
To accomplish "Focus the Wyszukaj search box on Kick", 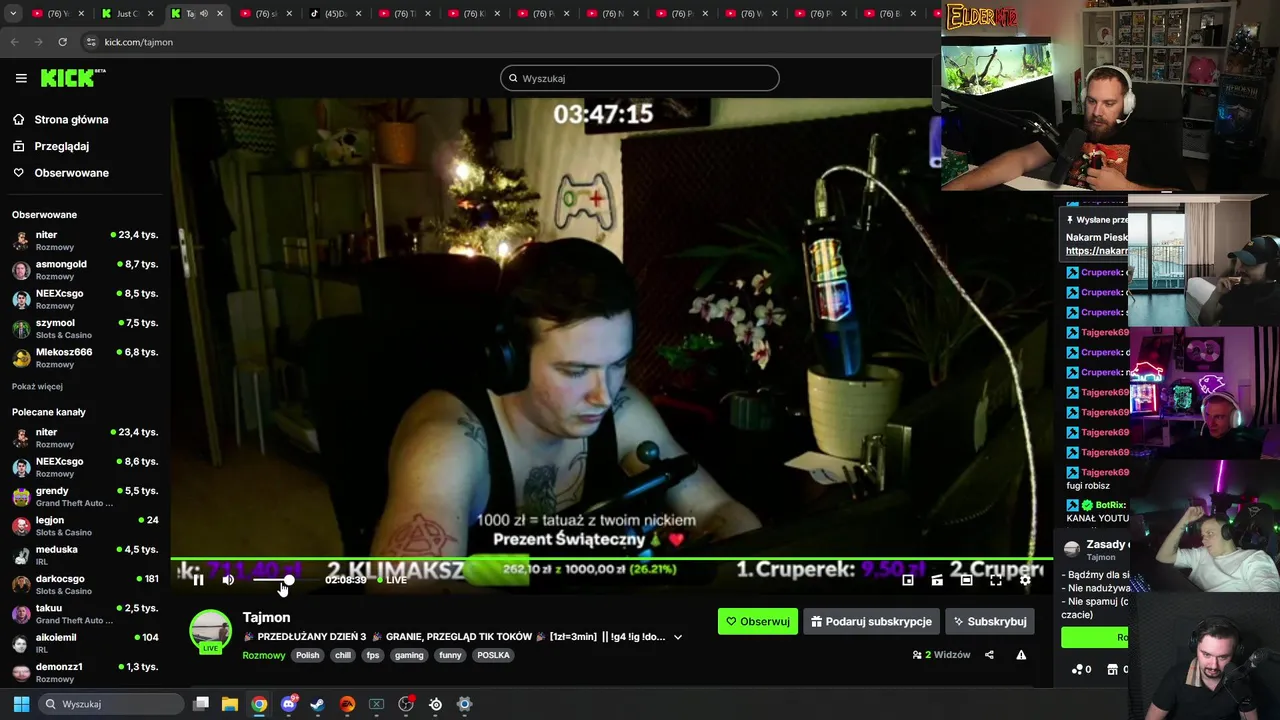I will coord(640,78).
